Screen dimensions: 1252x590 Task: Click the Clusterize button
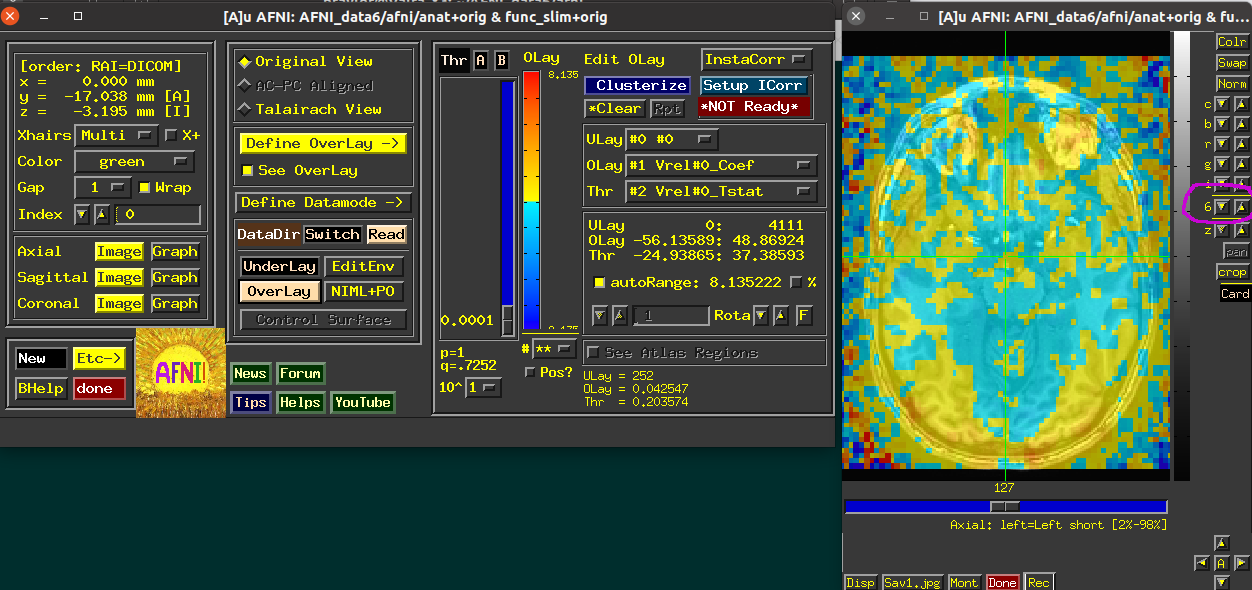tap(637, 86)
